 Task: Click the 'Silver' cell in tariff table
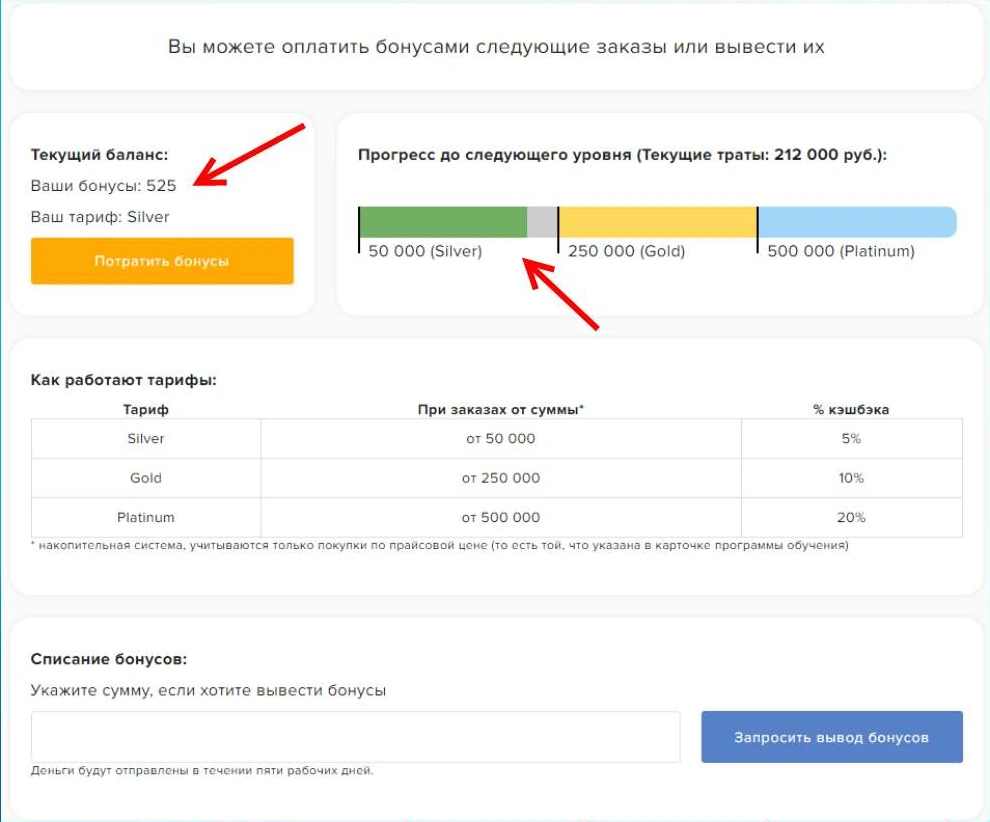tap(146, 439)
